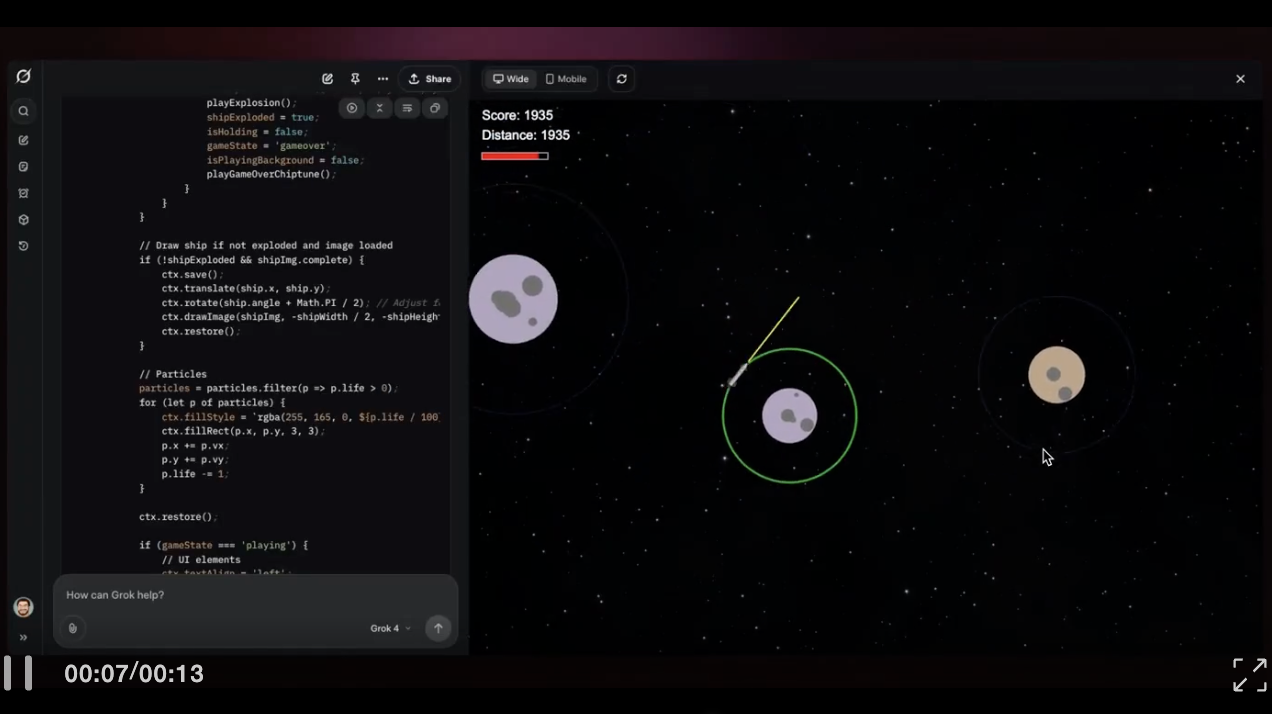The height and width of the screenshot is (714, 1272).
Task: Click 'for (let p of particles) {' line
Action: click(212, 402)
